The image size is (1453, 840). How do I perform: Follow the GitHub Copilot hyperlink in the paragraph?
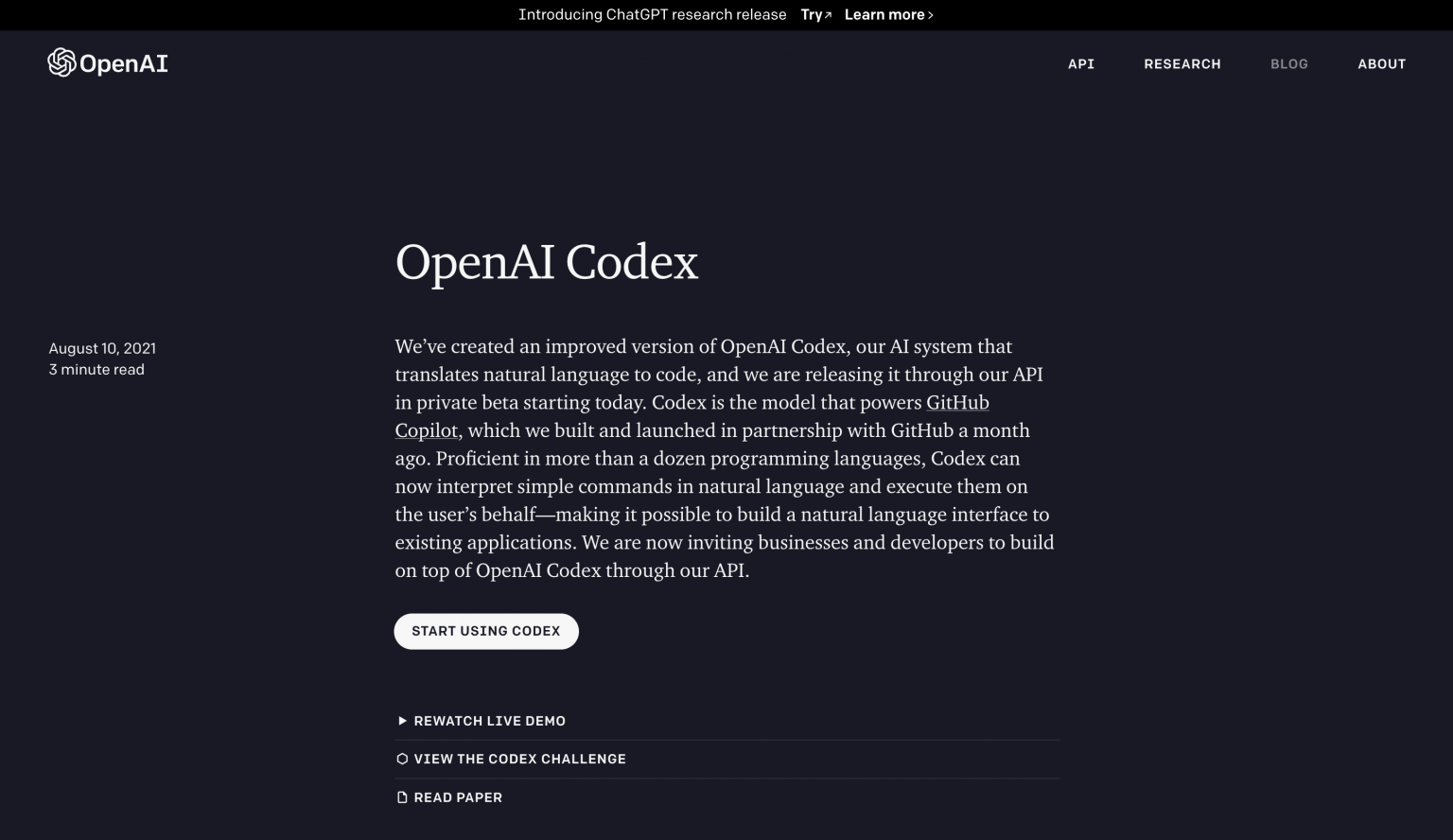[x=956, y=403]
